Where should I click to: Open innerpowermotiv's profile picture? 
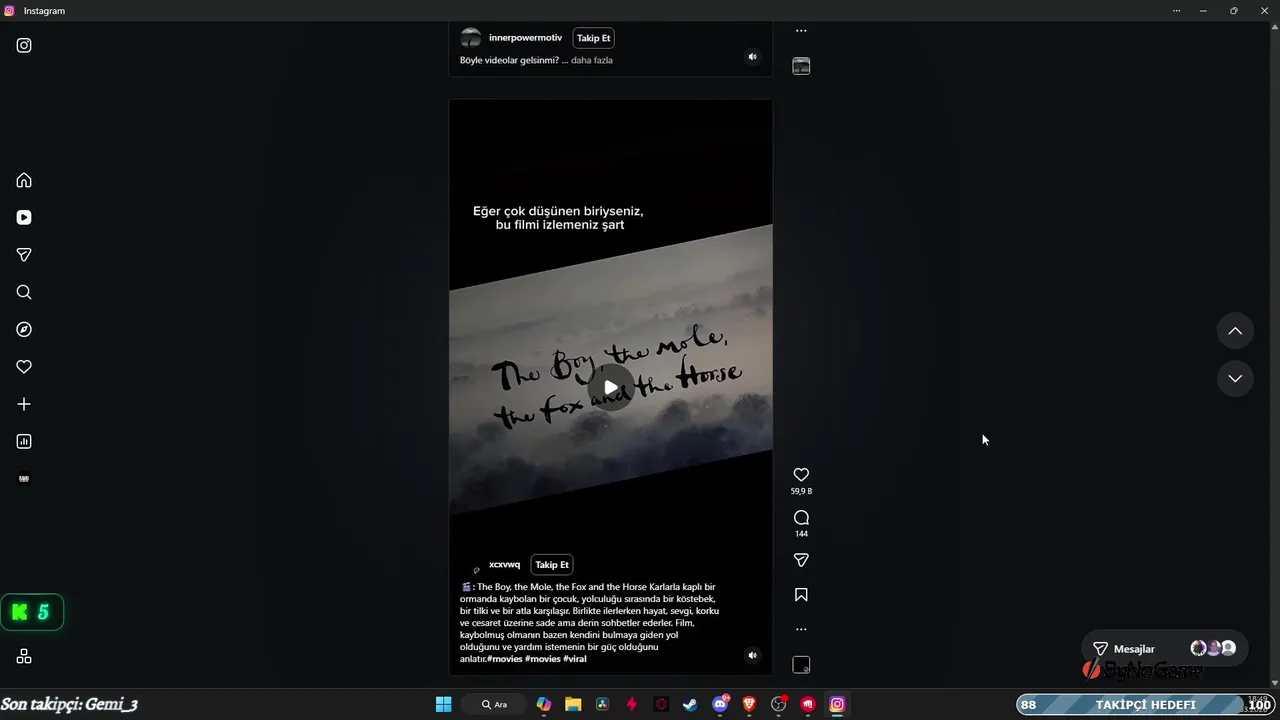[471, 38]
